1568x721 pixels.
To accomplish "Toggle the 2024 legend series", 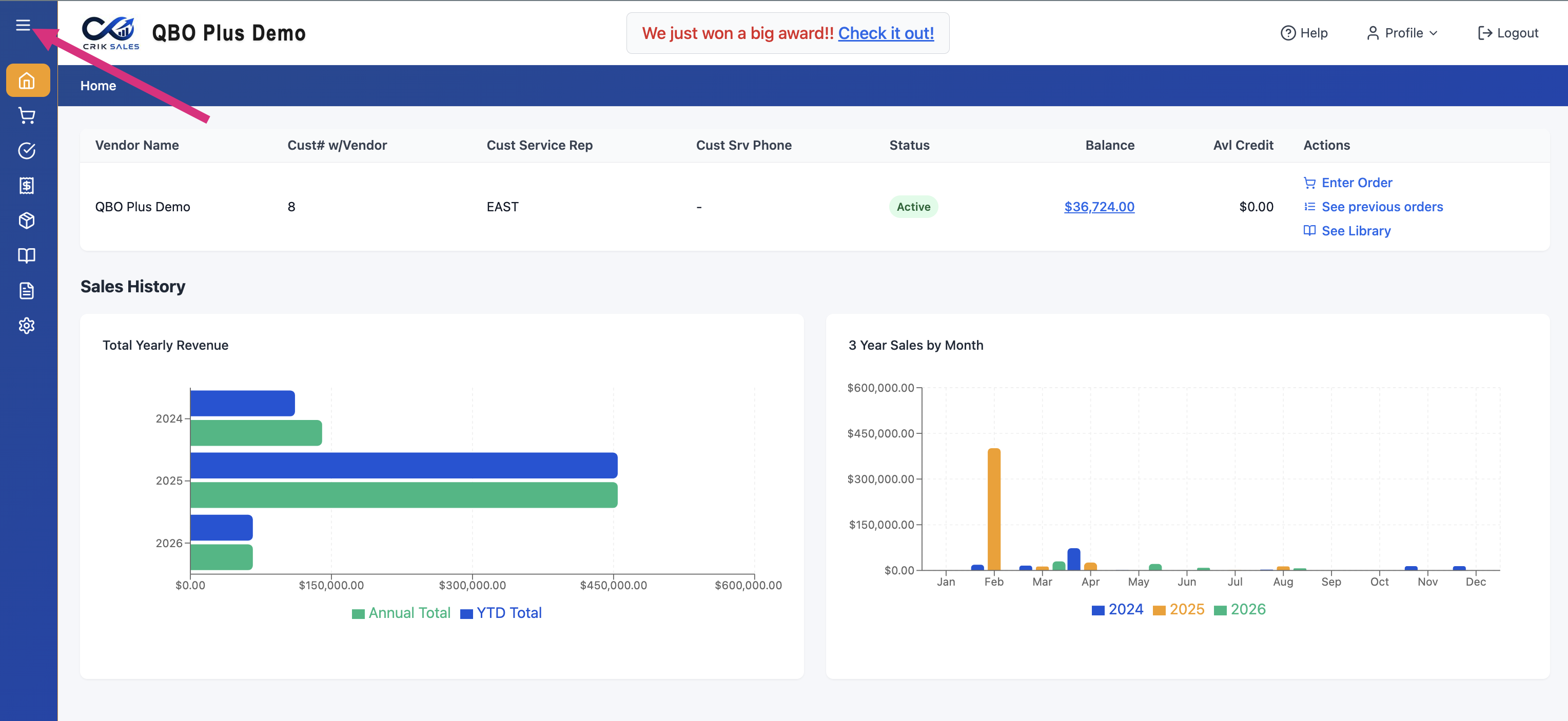I will click(1118, 609).
